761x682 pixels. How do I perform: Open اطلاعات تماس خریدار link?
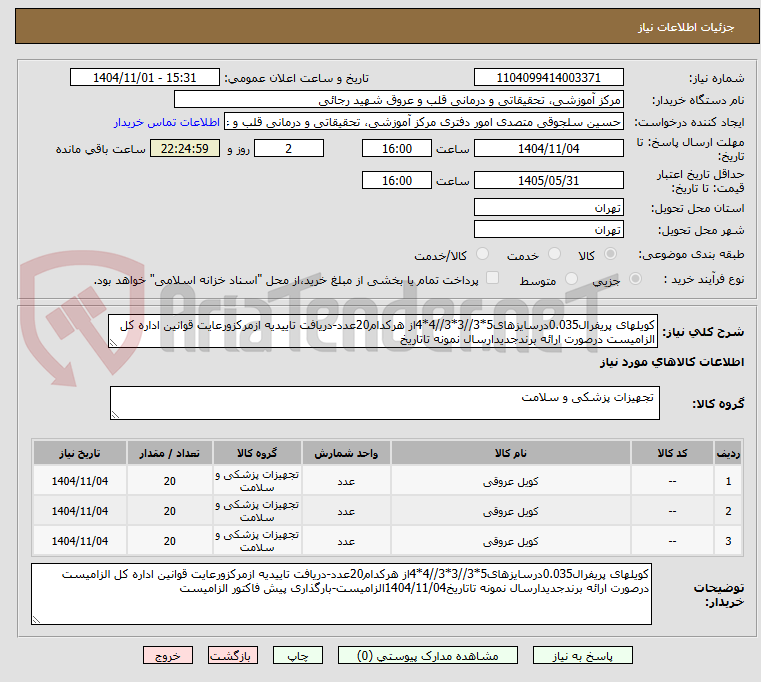coord(167,122)
